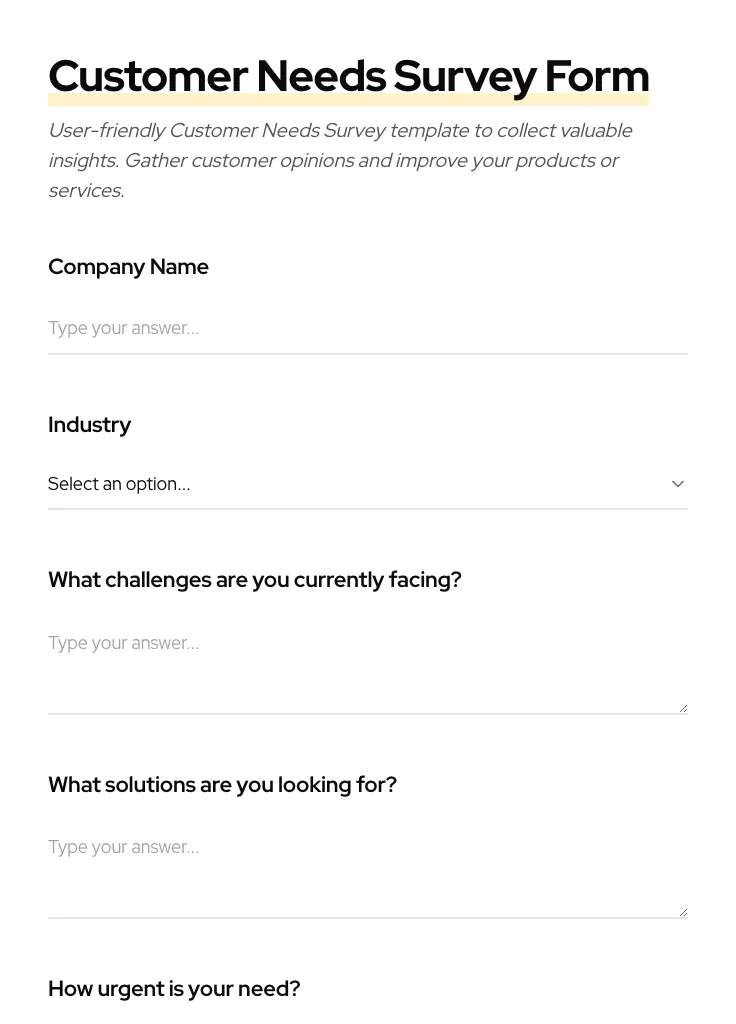Click the "Company Name" label
This screenshot has width=736, height=1024.
[128, 267]
